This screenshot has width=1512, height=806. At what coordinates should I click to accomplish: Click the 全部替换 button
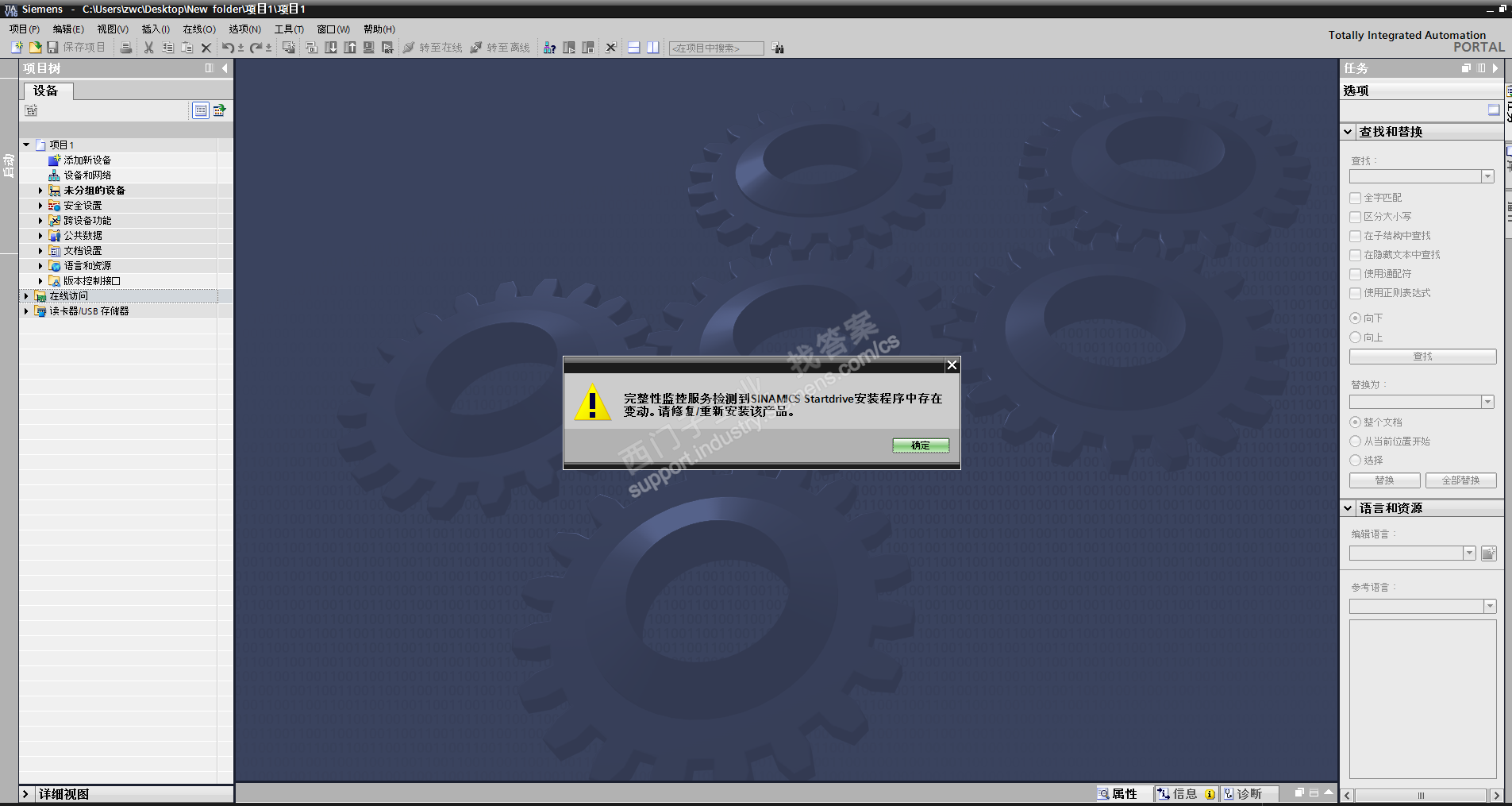[x=1461, y=480]
